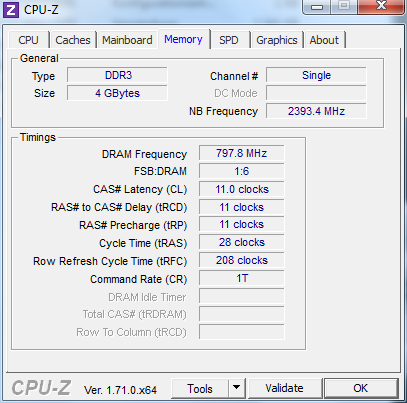Click the Row Refresh Cycle Time (tRFC) label
The width and height of the screenshot is (407, 403).
point(110,261)
